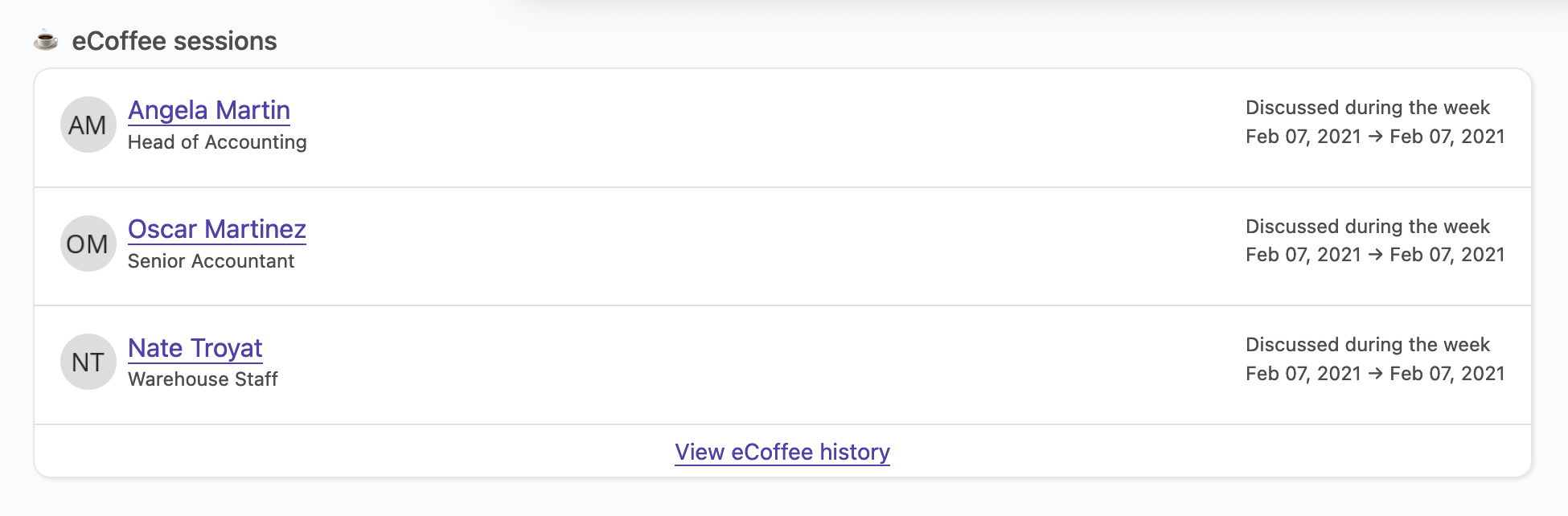Click the arrow between Nate Troyat's dates
Screen dimensions: 1568x516
pos(1375,374)
